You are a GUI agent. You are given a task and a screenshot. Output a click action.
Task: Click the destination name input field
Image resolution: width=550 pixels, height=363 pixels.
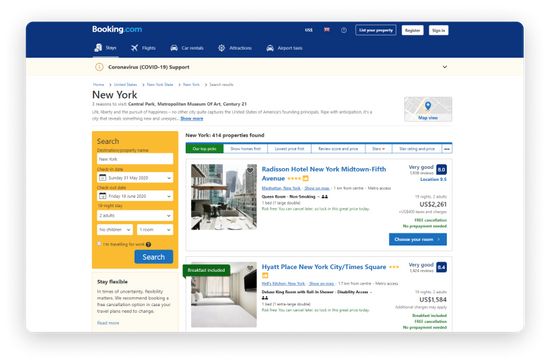pos(135,159)
